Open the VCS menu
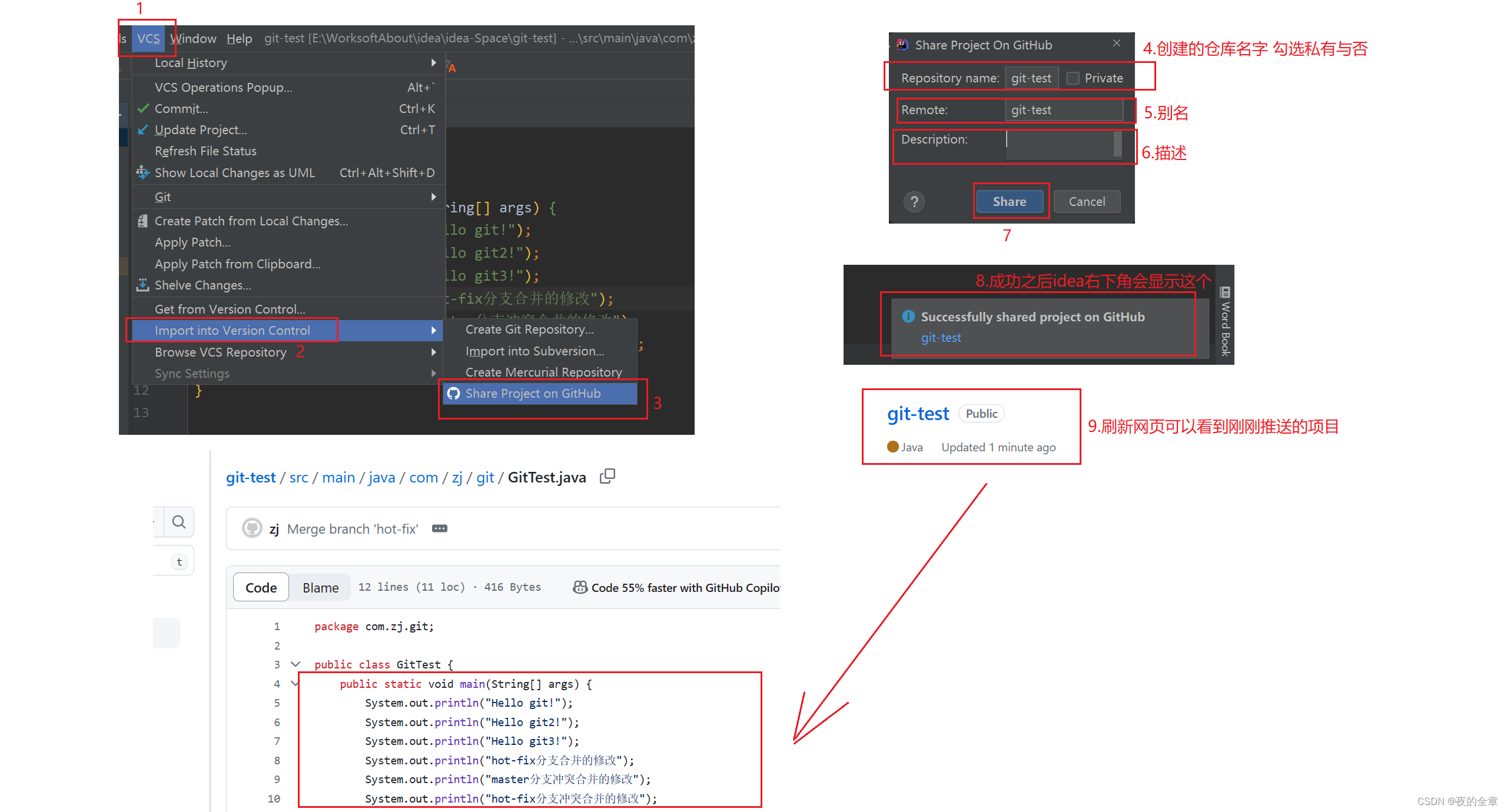This screenshot has width=1507, height=812. (x=148, y=39)
